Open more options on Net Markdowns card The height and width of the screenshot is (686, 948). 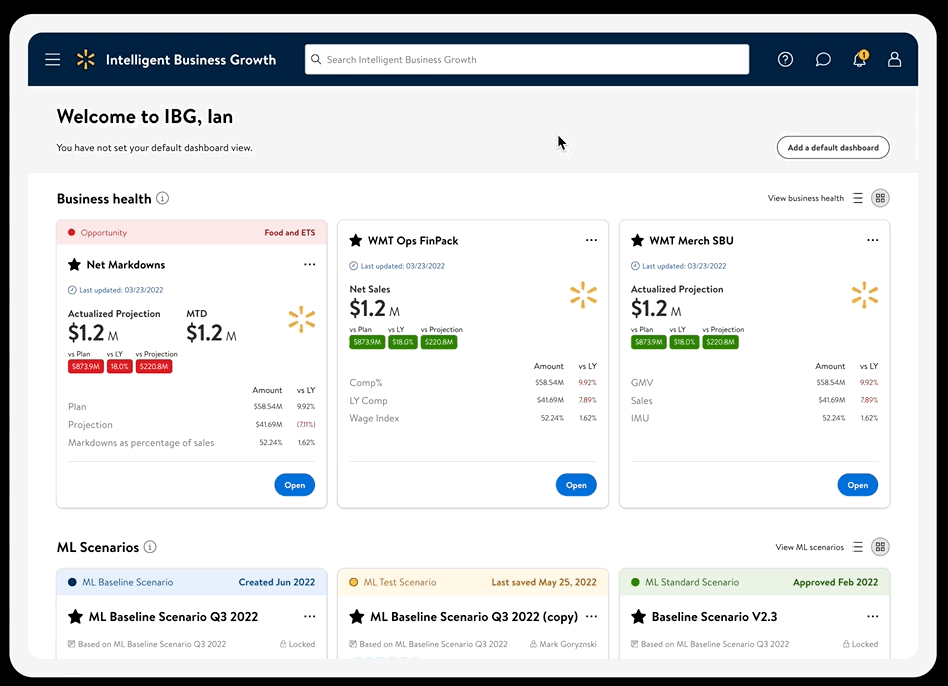[310, 265]
